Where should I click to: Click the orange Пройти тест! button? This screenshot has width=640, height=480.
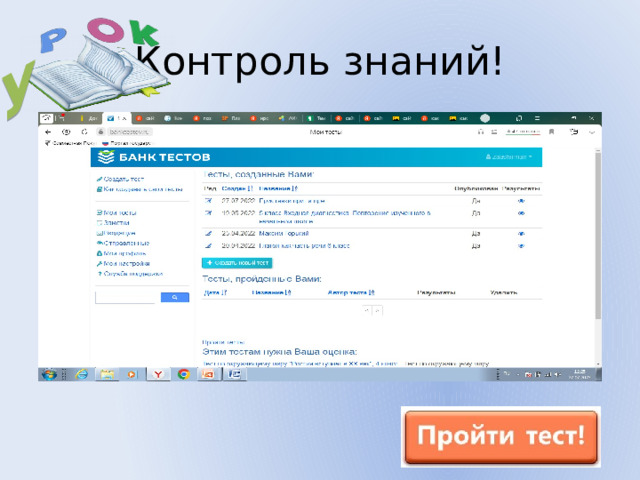click(501, 437)
